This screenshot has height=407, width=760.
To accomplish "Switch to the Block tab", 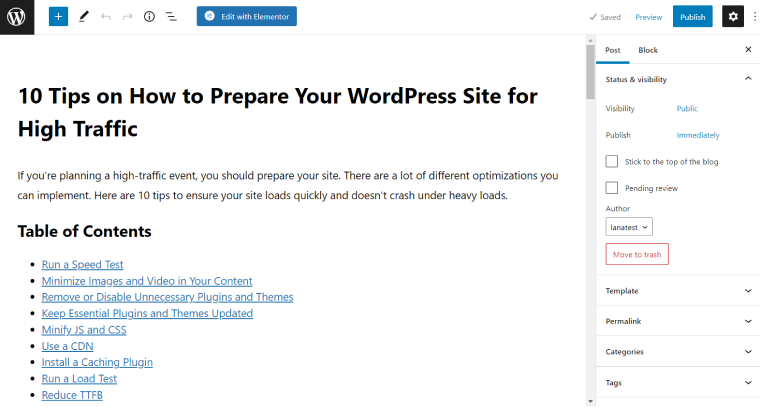I will 648,50.
